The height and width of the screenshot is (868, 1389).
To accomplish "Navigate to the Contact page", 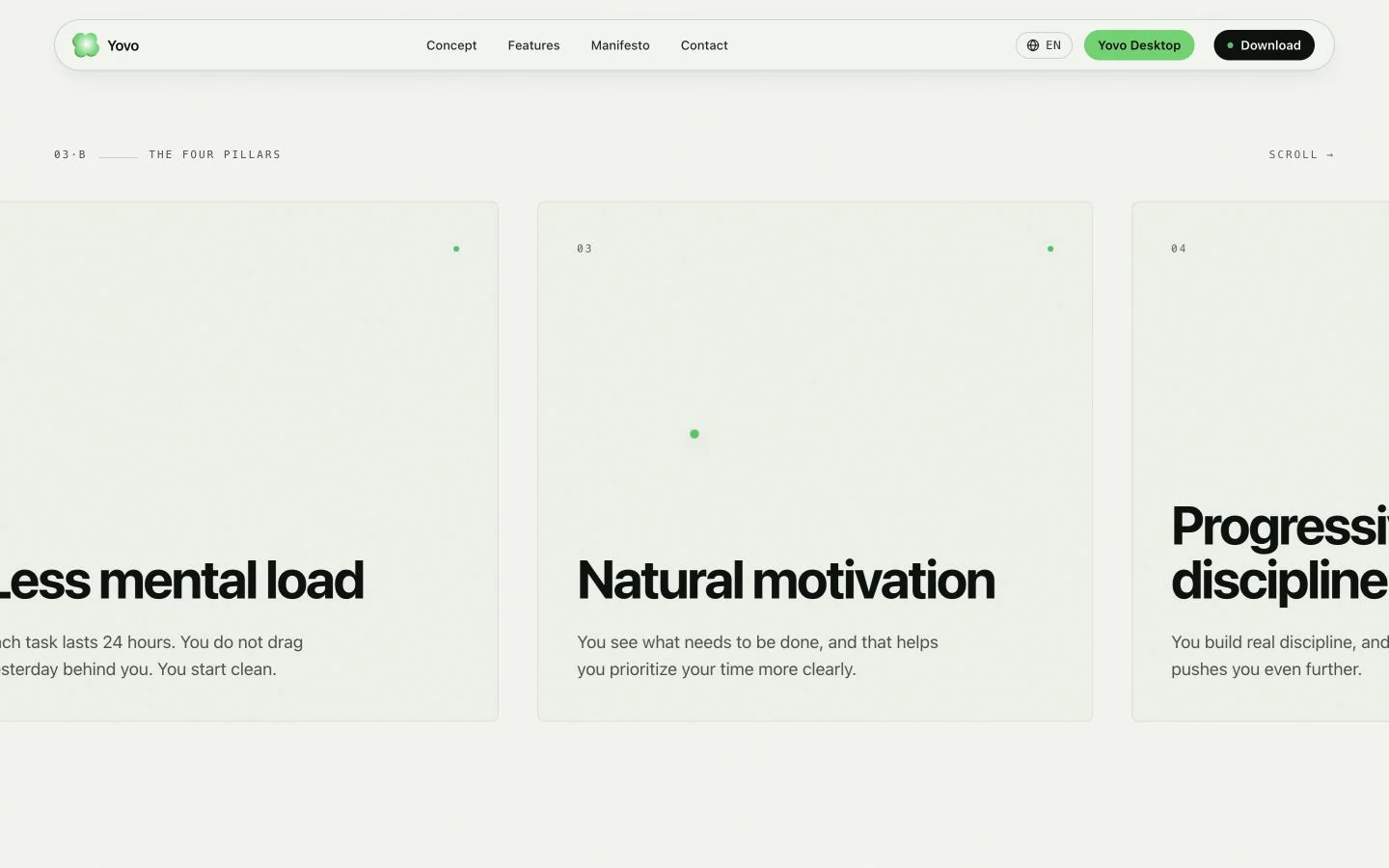I will coord(704,45).
